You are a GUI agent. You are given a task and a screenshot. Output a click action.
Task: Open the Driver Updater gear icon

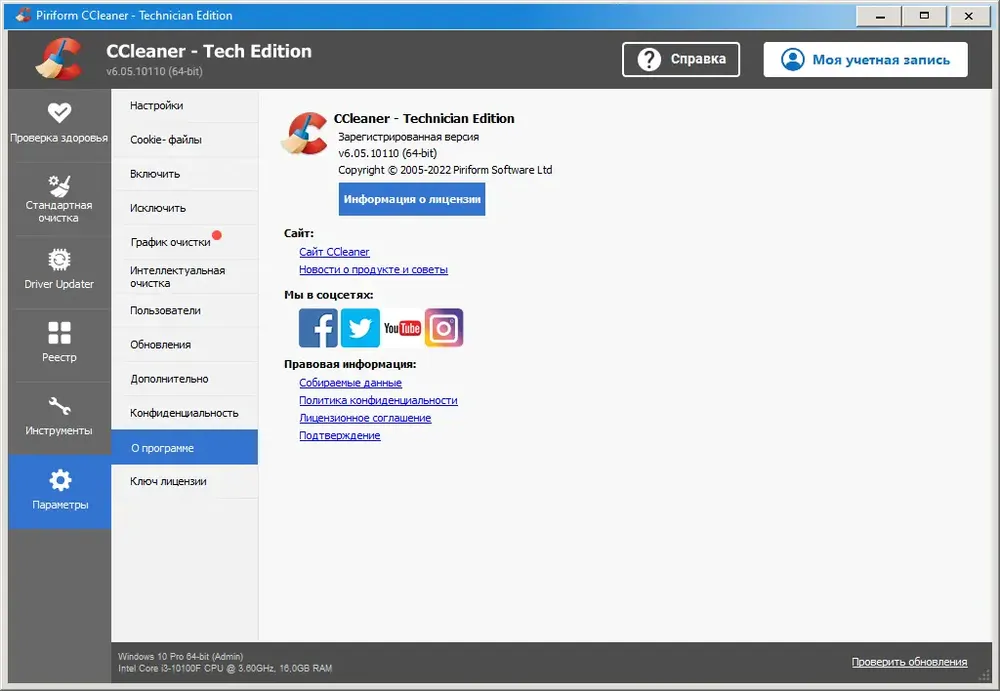pos(59,259)
